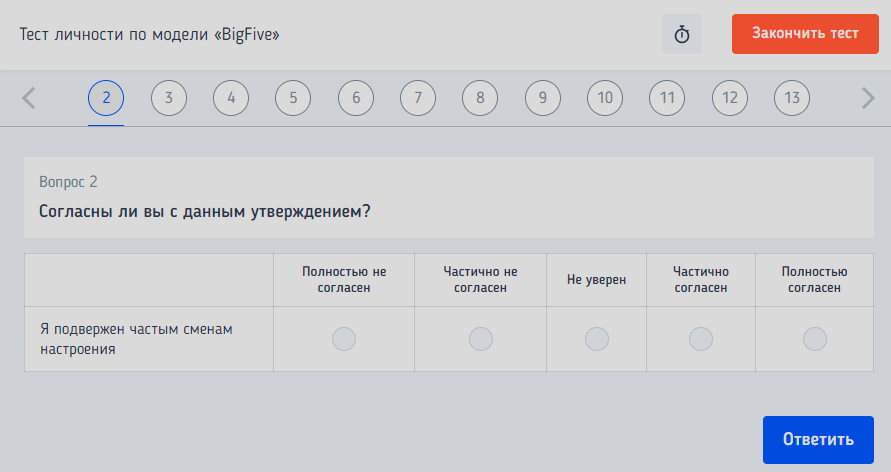Navigate to question 7

coord(418,98)
